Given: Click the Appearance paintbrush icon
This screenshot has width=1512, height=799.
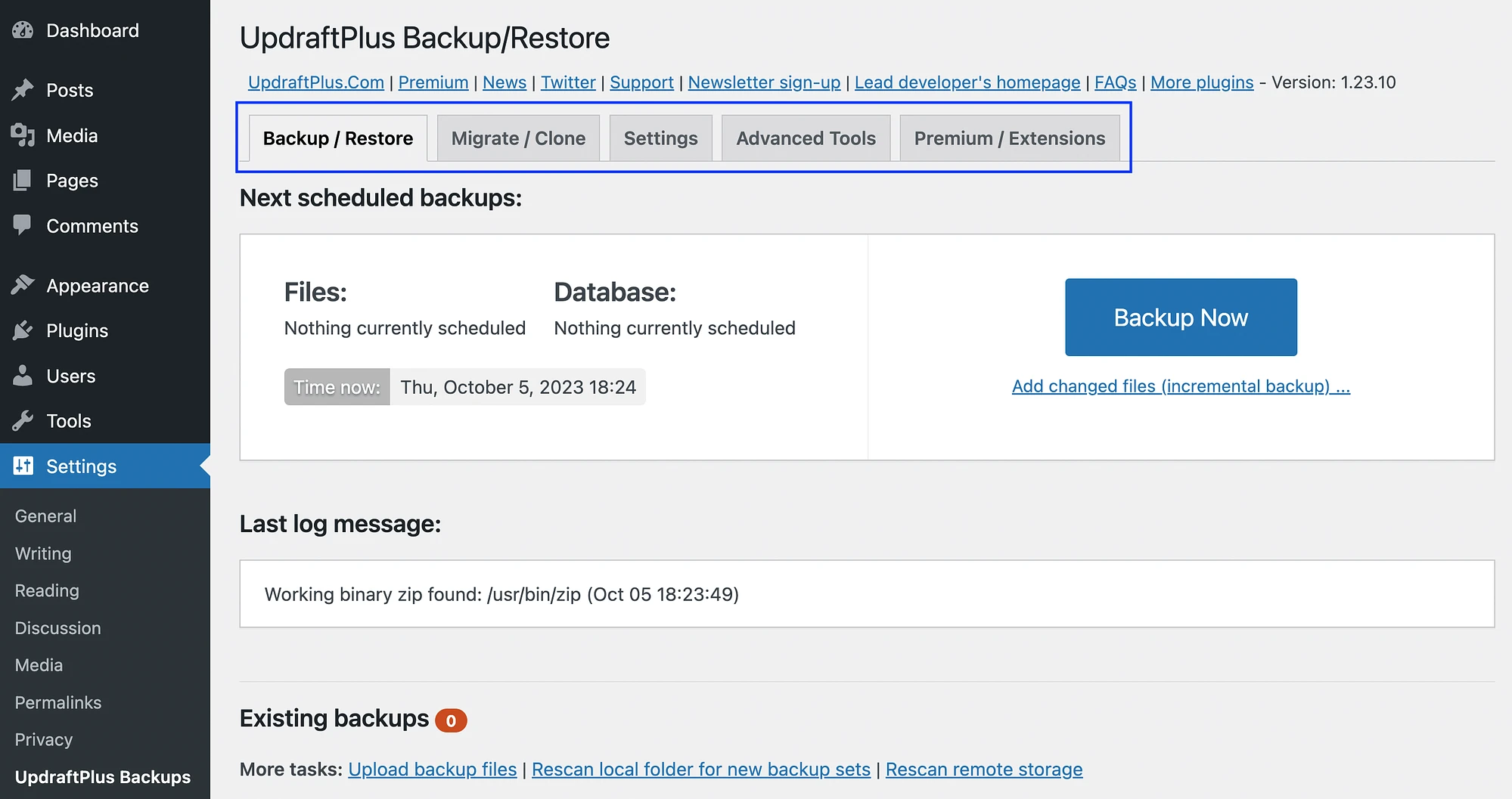Looking at the screenshot, I should click(23, 285).
